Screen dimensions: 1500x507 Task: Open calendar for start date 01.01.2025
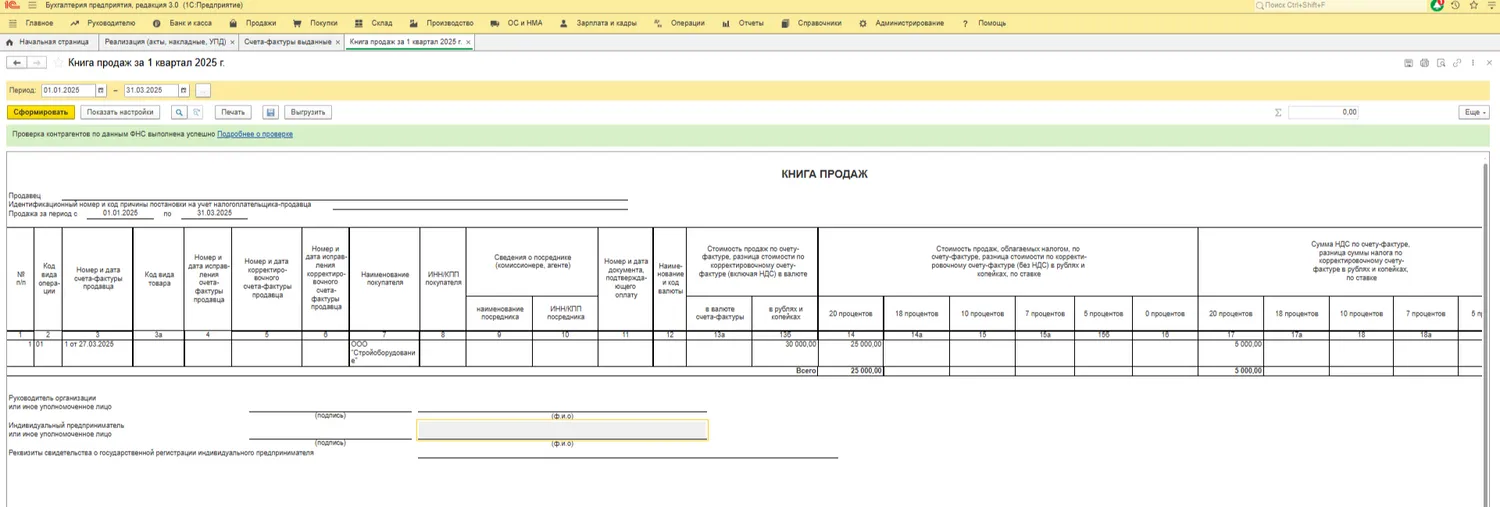[103, 90]
